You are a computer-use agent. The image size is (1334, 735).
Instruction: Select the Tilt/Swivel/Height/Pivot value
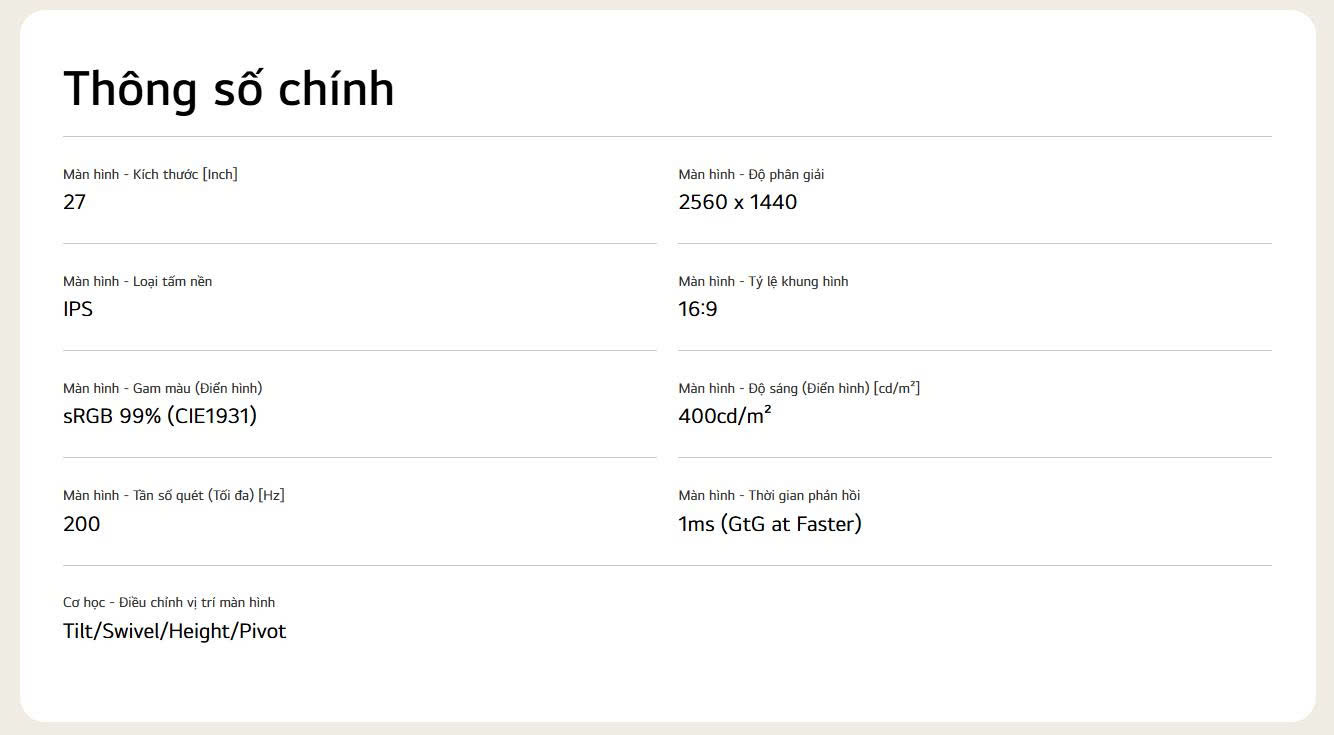(x=174, y=631)
